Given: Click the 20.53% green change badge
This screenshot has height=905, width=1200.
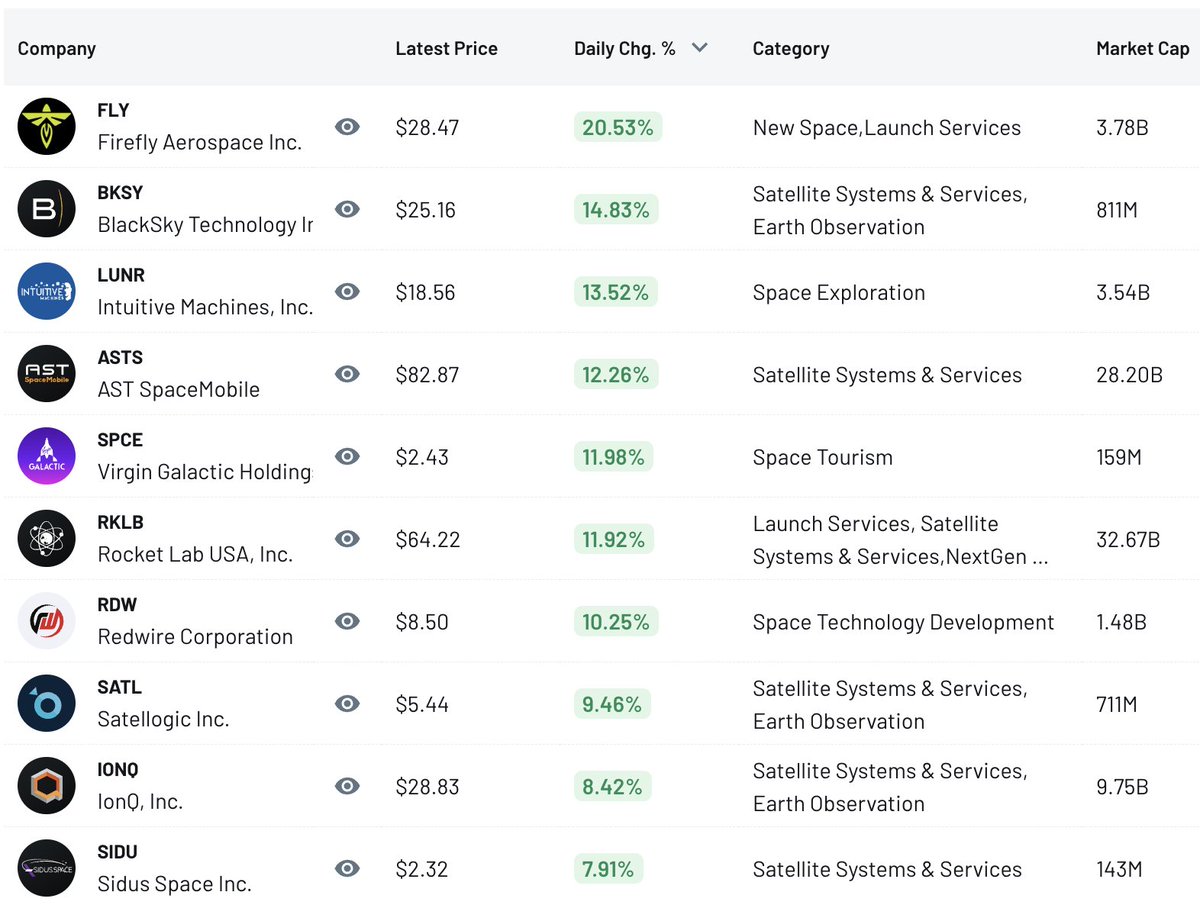Looking at the screenshot, I should point(617,126).
